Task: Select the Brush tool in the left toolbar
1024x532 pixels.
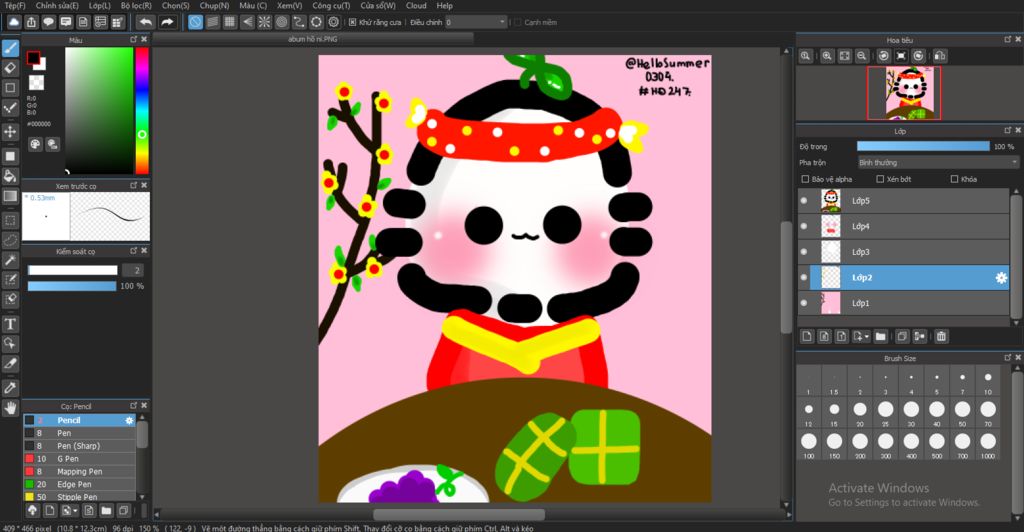Action: [x=10, y=48]
